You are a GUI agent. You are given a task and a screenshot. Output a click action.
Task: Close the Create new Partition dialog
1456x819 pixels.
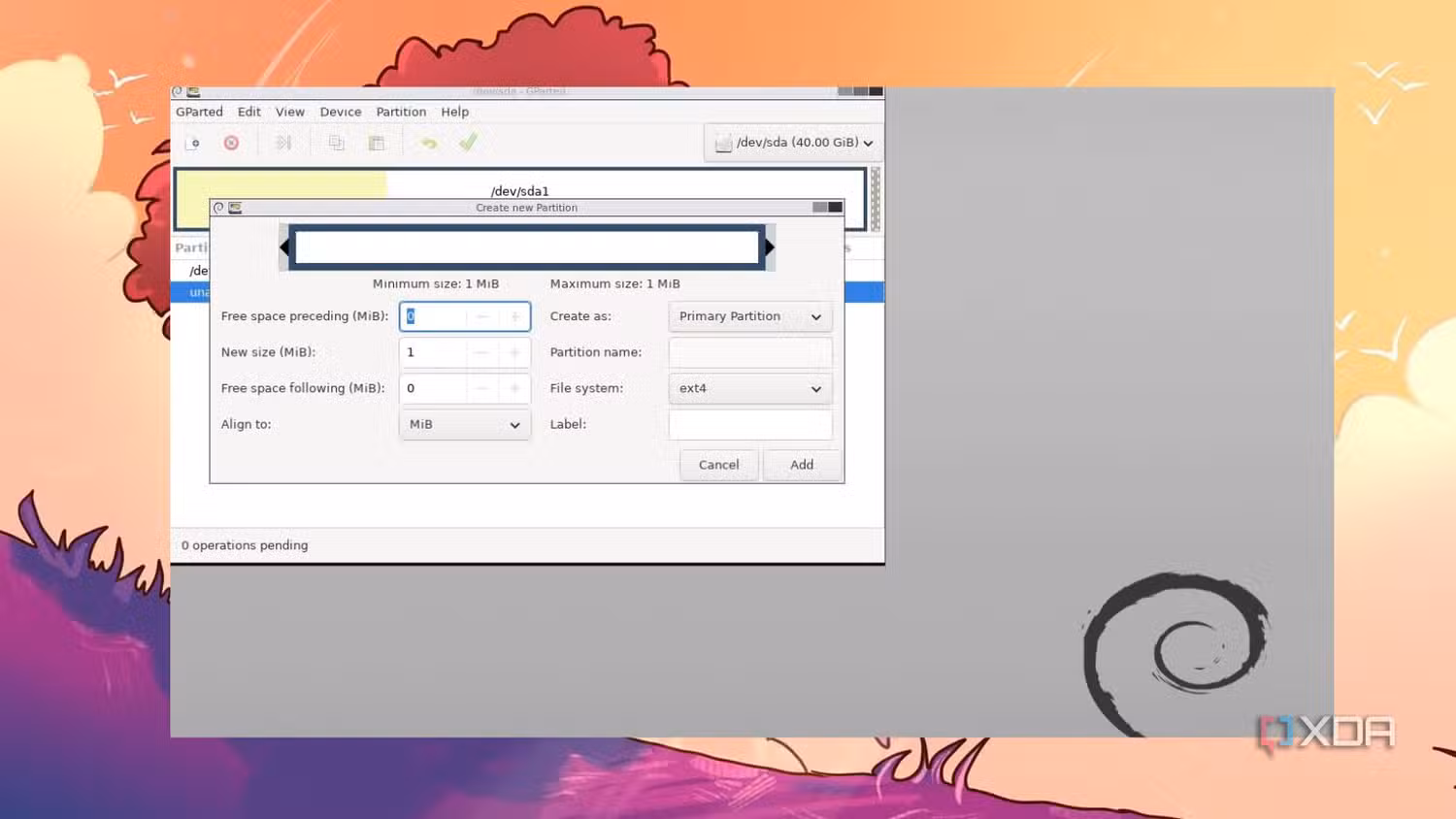click(835, 208)
